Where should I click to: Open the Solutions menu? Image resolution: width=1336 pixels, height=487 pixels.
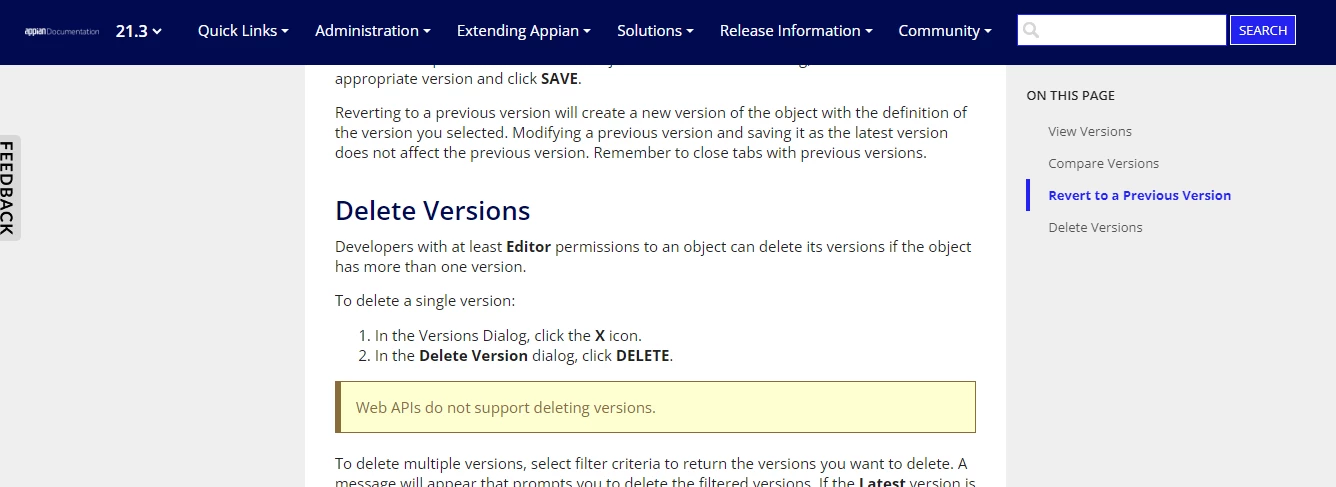pos(655,31)
